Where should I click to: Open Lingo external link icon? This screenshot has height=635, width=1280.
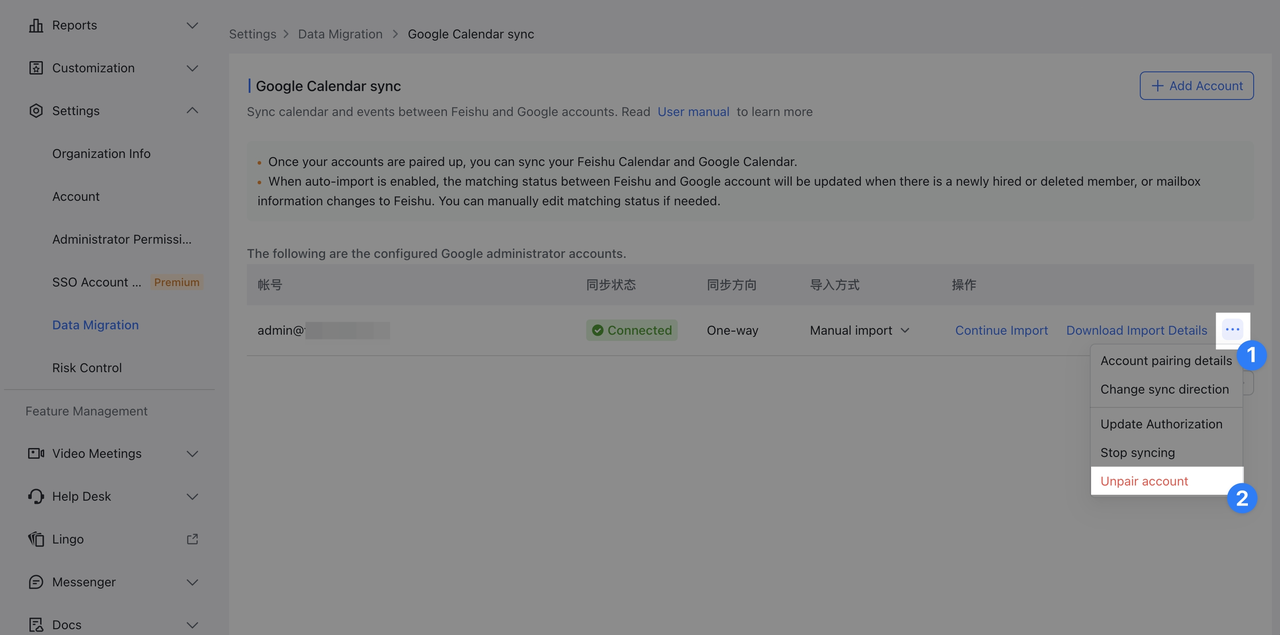click(x=193, y=539)
